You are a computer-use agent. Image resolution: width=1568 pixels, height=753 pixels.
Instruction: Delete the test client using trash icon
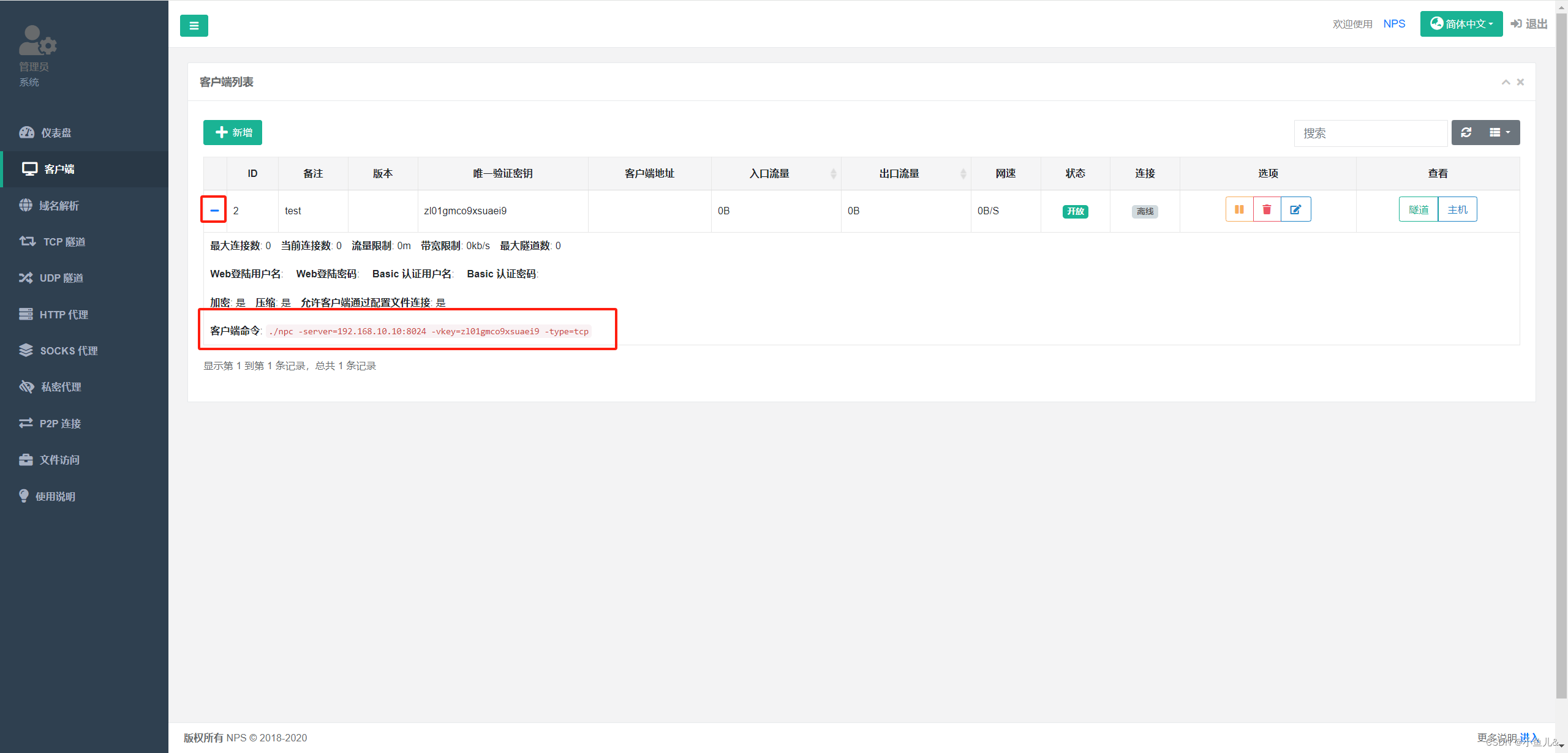(1267, 209)
